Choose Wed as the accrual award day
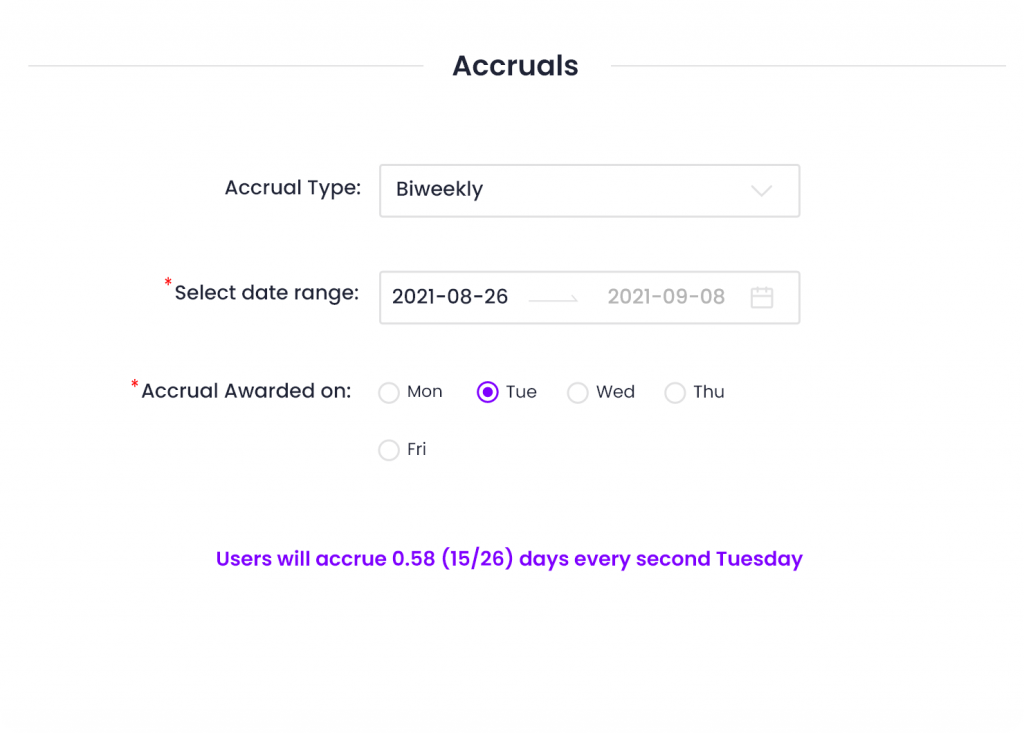The height and width of the screenshot is (733, 1024). coord(577,393)
